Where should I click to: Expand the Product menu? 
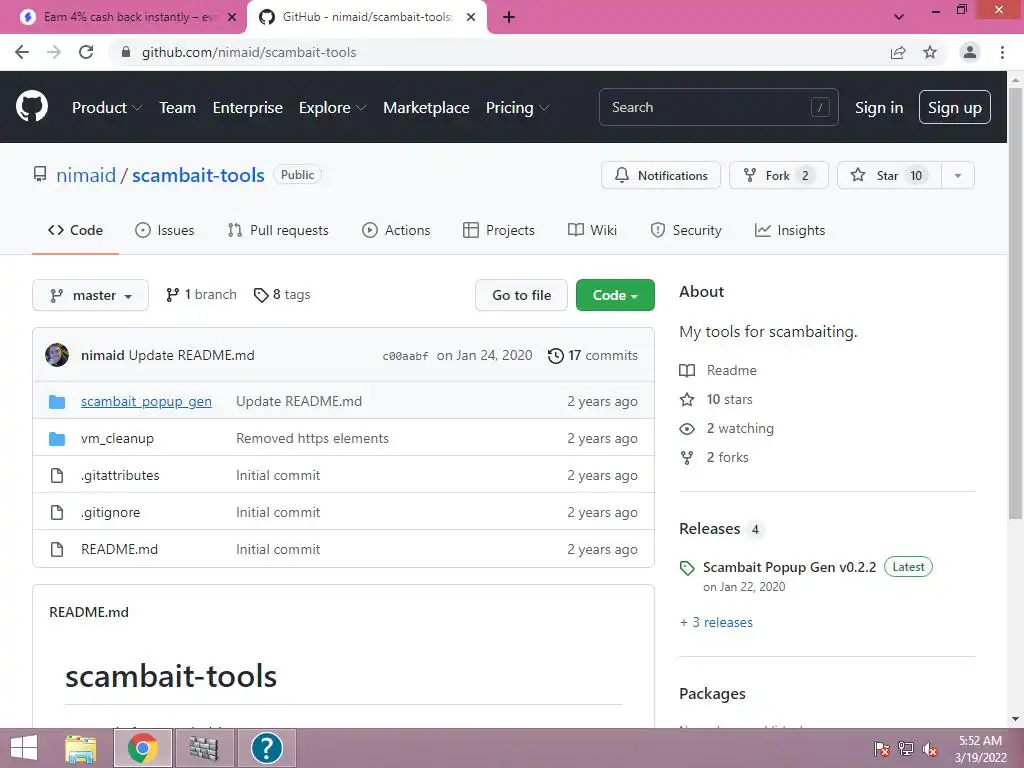point(106,108)
